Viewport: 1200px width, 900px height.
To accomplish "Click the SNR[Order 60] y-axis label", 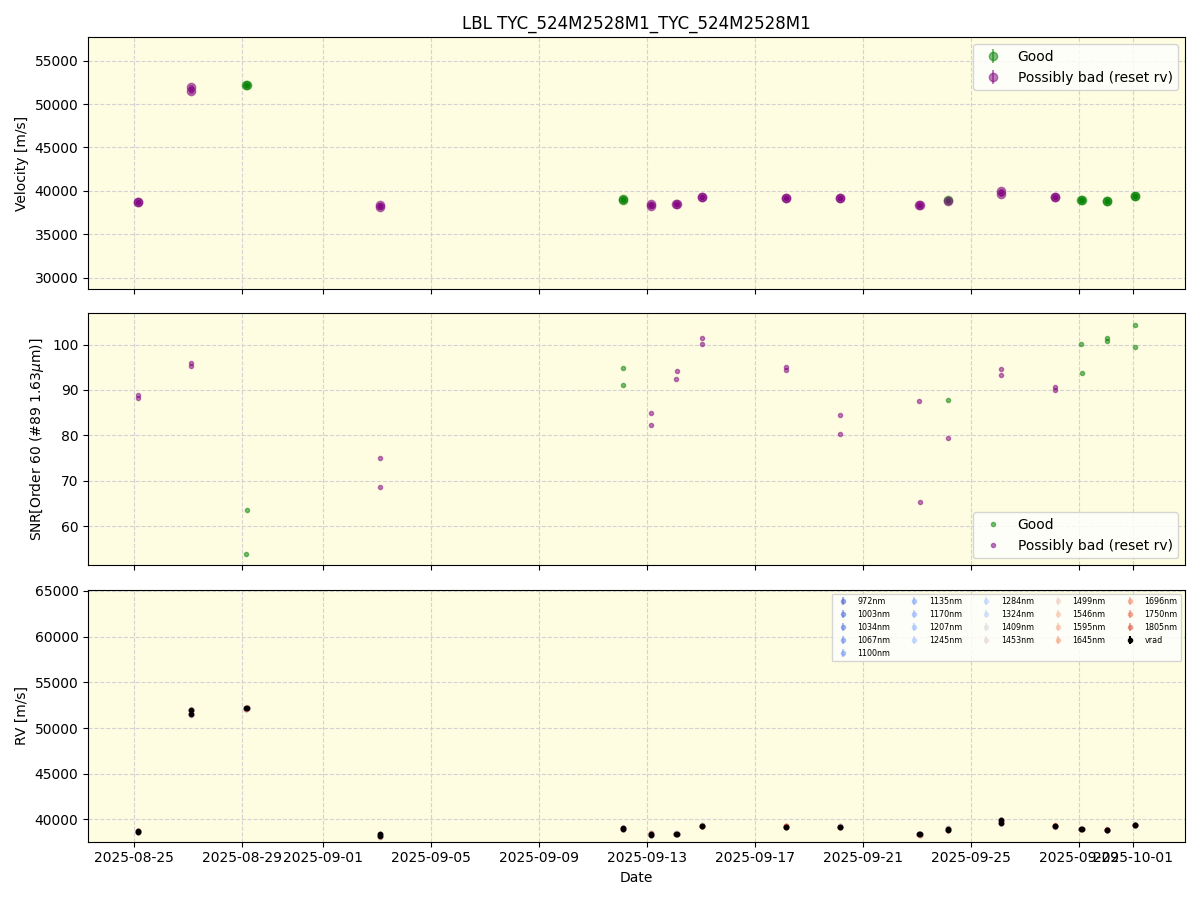I will (x=36, y=439).
